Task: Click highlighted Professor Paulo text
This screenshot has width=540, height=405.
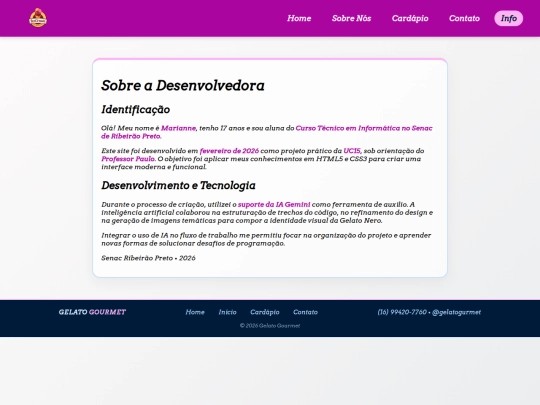Action: [128, 159]
